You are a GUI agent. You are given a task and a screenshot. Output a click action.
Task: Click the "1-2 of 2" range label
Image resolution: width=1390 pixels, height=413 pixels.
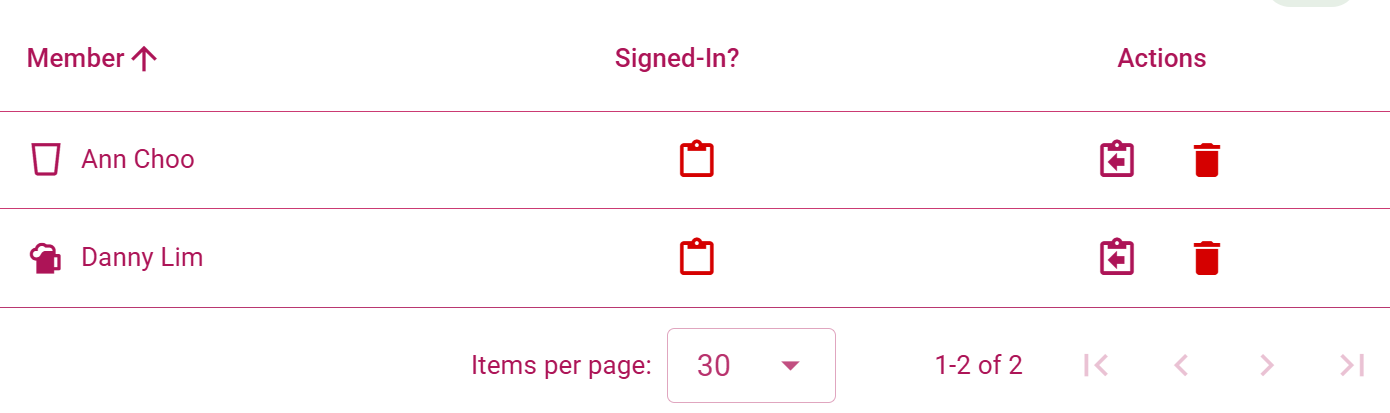click(978, 365)
